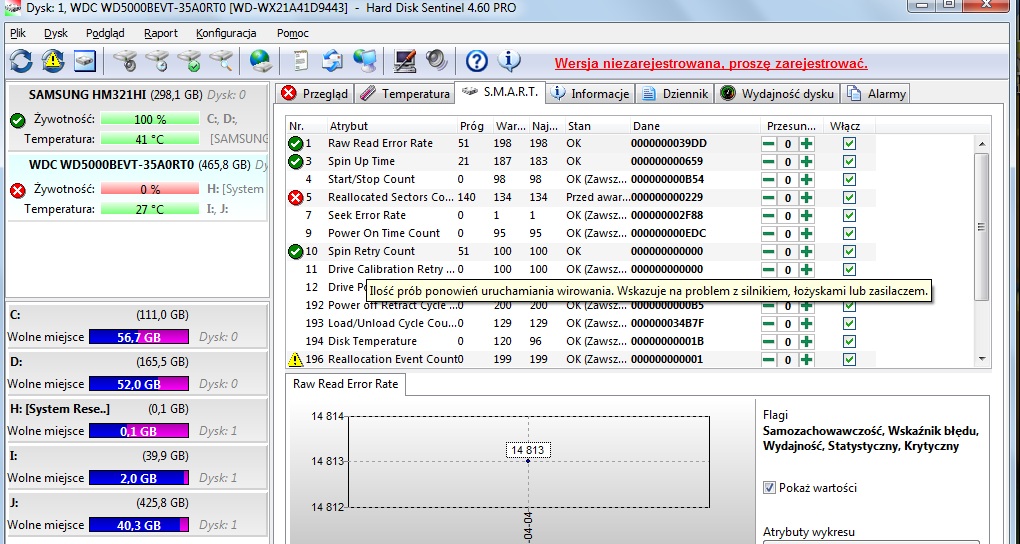The height and width of the screenshot is (544, 1020).
Task: Click the disk with green checkmark icon
Action: 190,61
